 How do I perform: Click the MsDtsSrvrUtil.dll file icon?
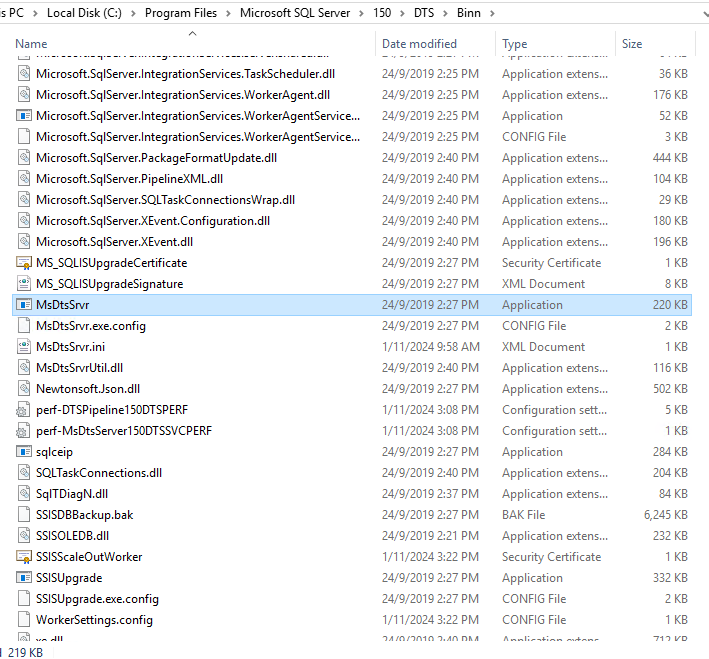click(x=24, y=368)
